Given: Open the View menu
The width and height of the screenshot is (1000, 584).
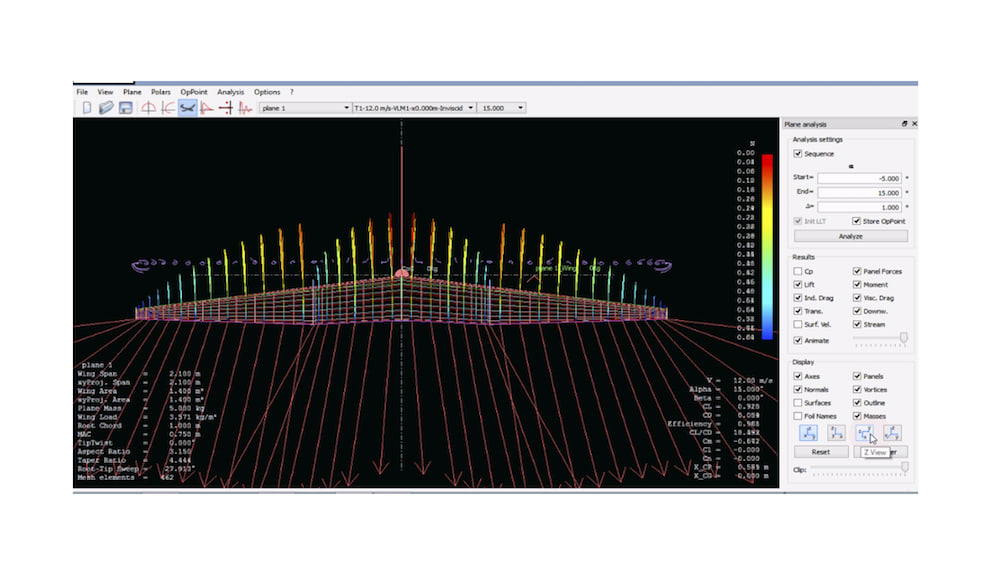Looking at the screenshot, I should [105, 92].
